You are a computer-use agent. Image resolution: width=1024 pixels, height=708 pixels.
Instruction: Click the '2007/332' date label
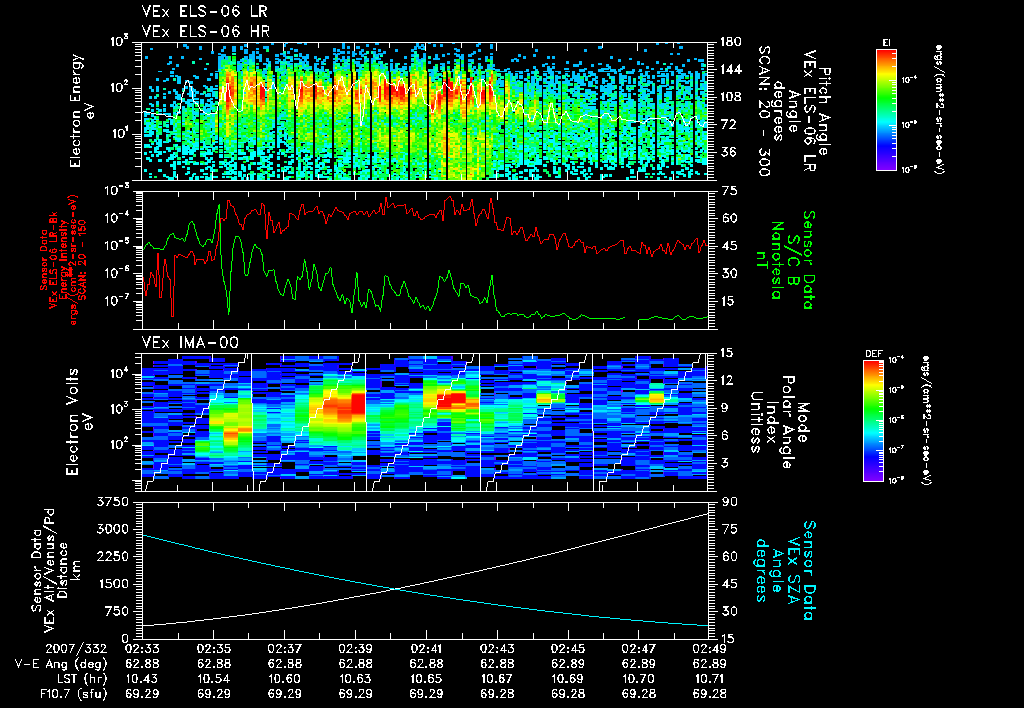74,650
